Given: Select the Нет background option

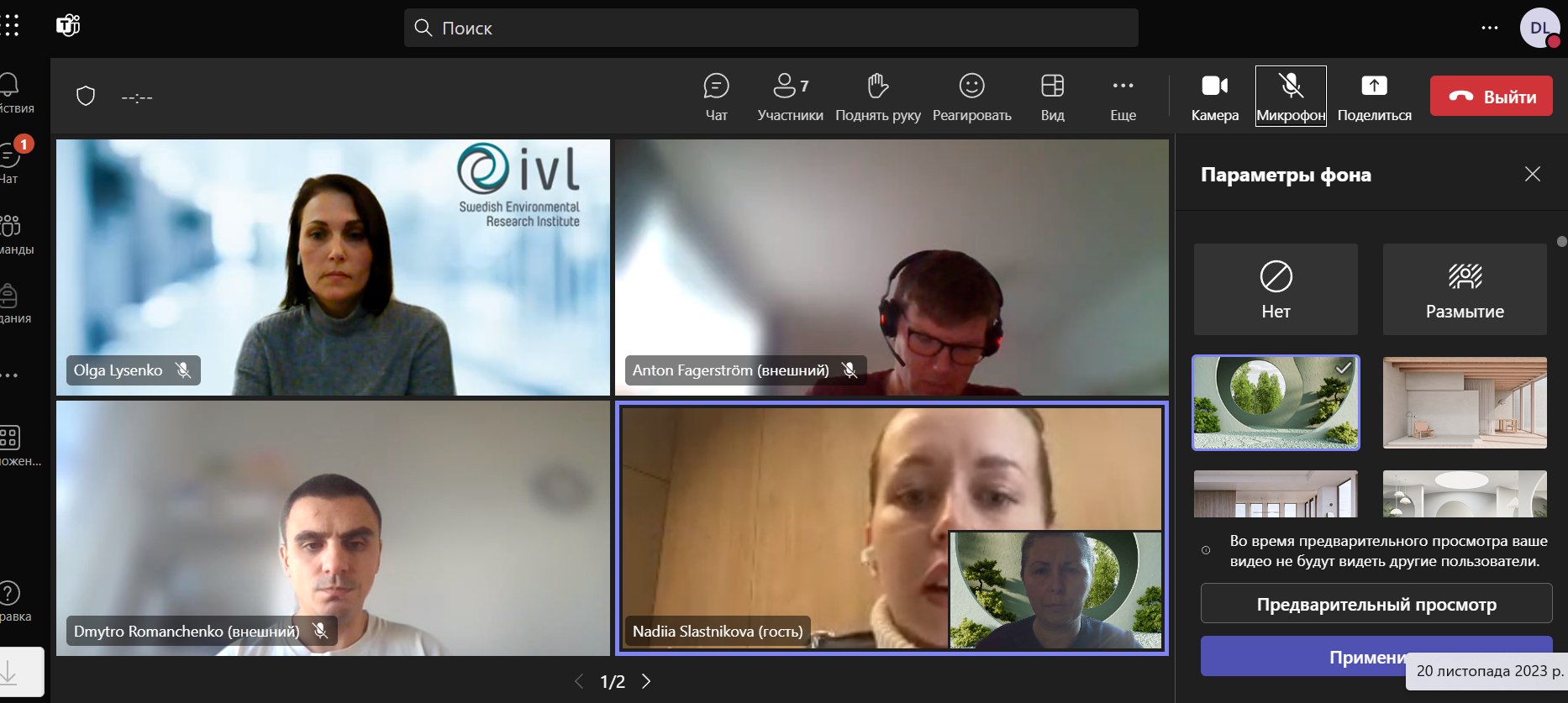Looking at the screenshot, I should click(1276, 290).
